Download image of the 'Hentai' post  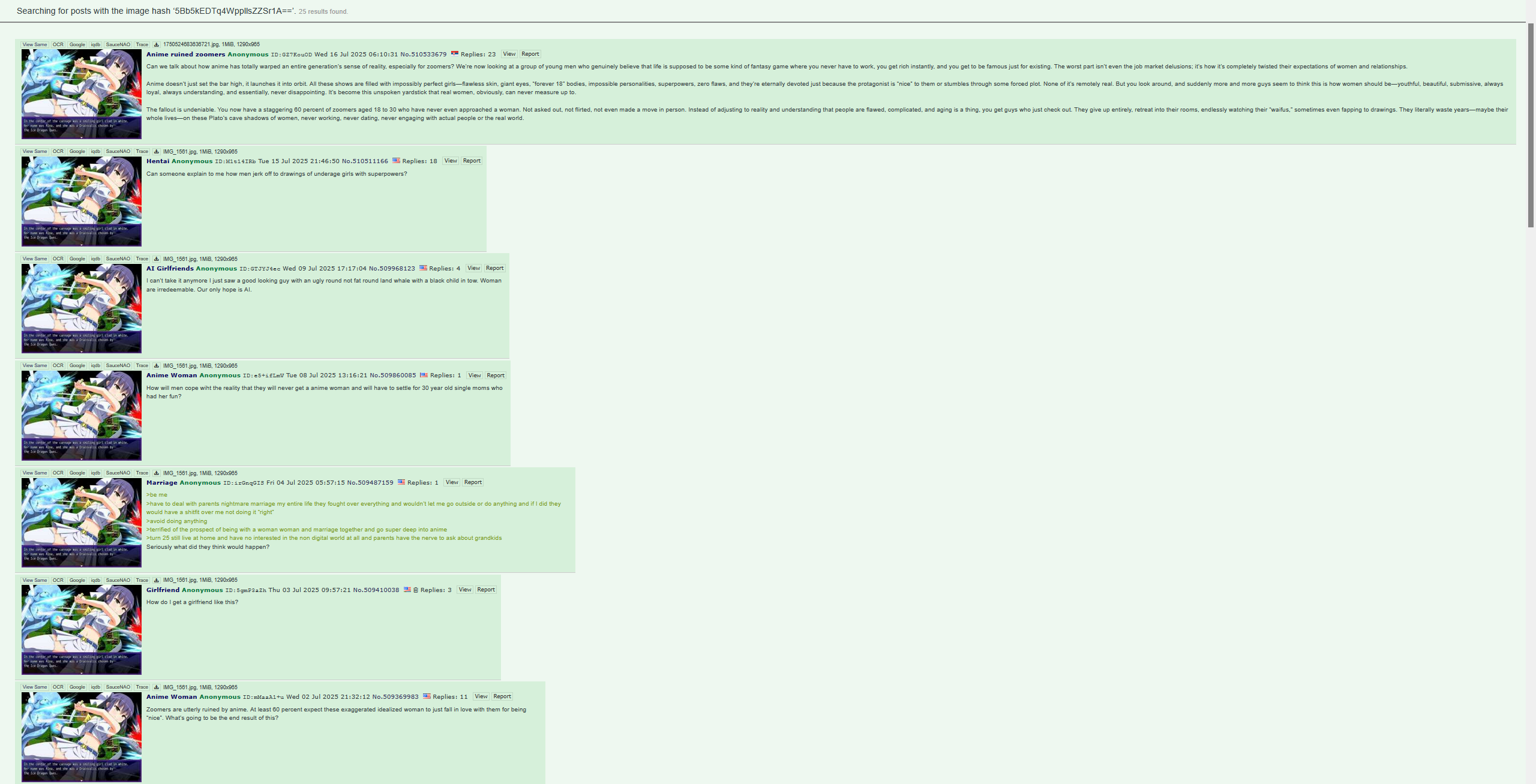(157, 152)
